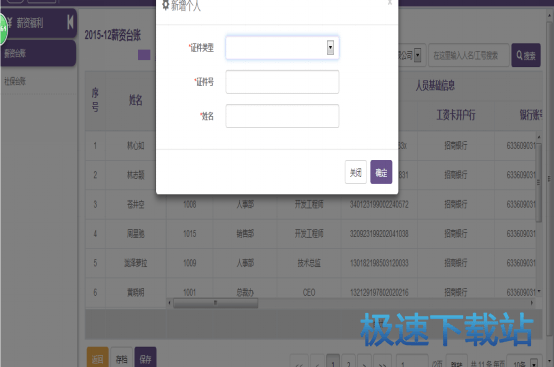Jump to the last page with >> button
Viewport: 554px width, 367px height.
point(382,361)
